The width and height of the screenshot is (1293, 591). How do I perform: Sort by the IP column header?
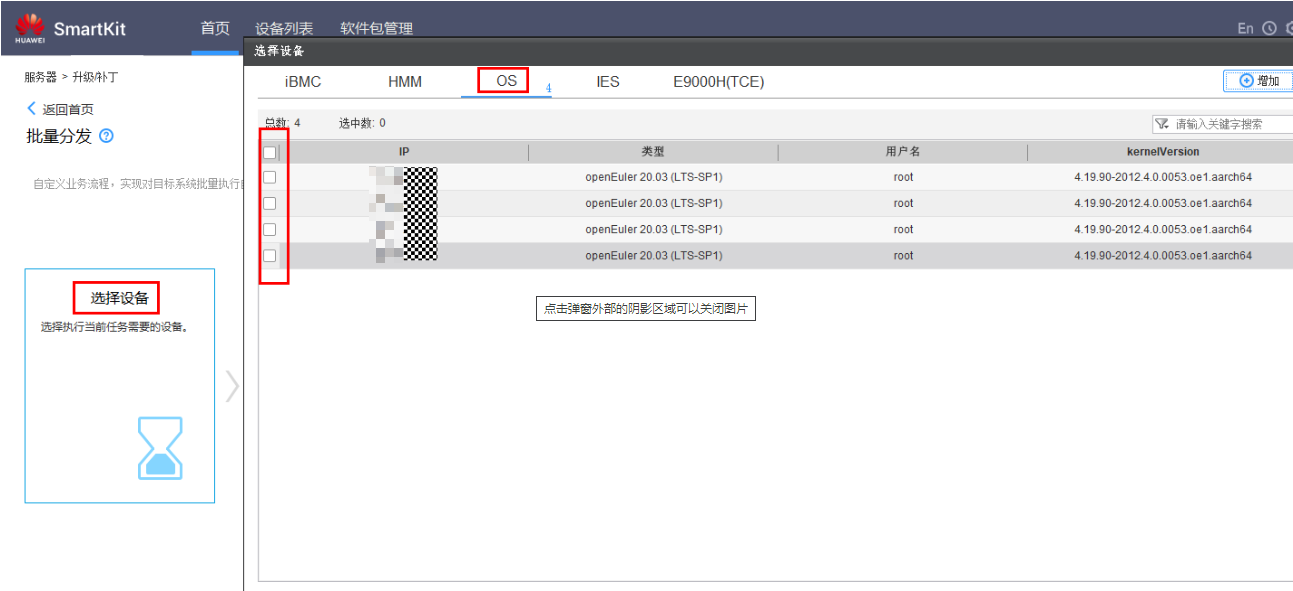point(404,152)
